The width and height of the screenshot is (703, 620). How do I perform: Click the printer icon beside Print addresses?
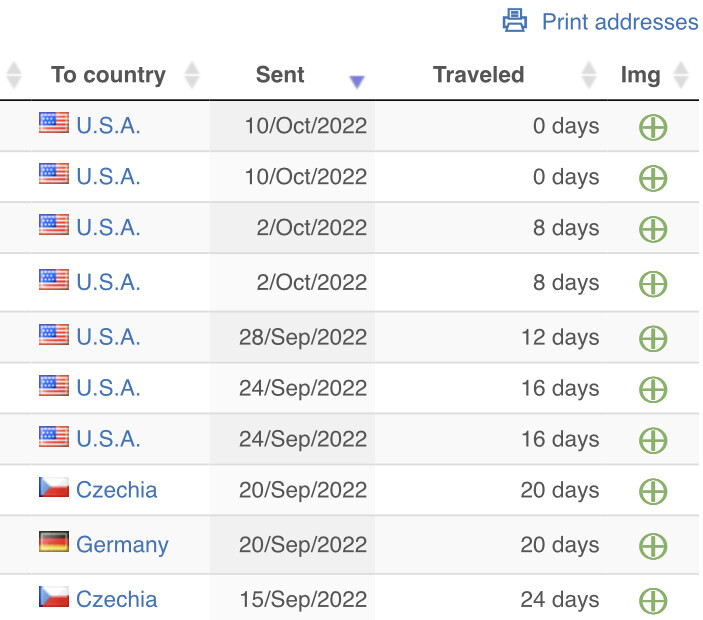(x=514, y=21)
